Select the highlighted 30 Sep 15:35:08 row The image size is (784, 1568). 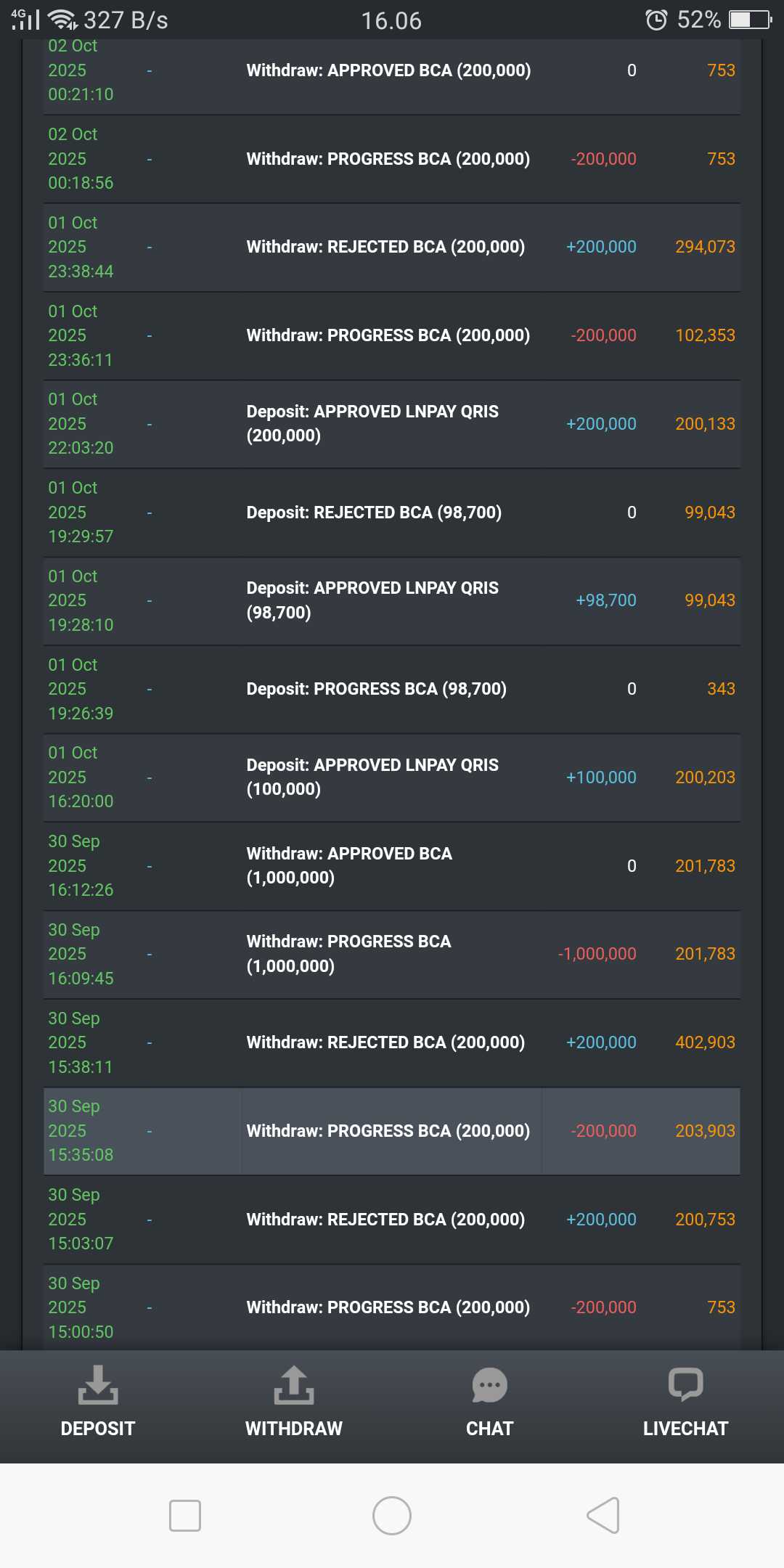tap(392, 1131)
